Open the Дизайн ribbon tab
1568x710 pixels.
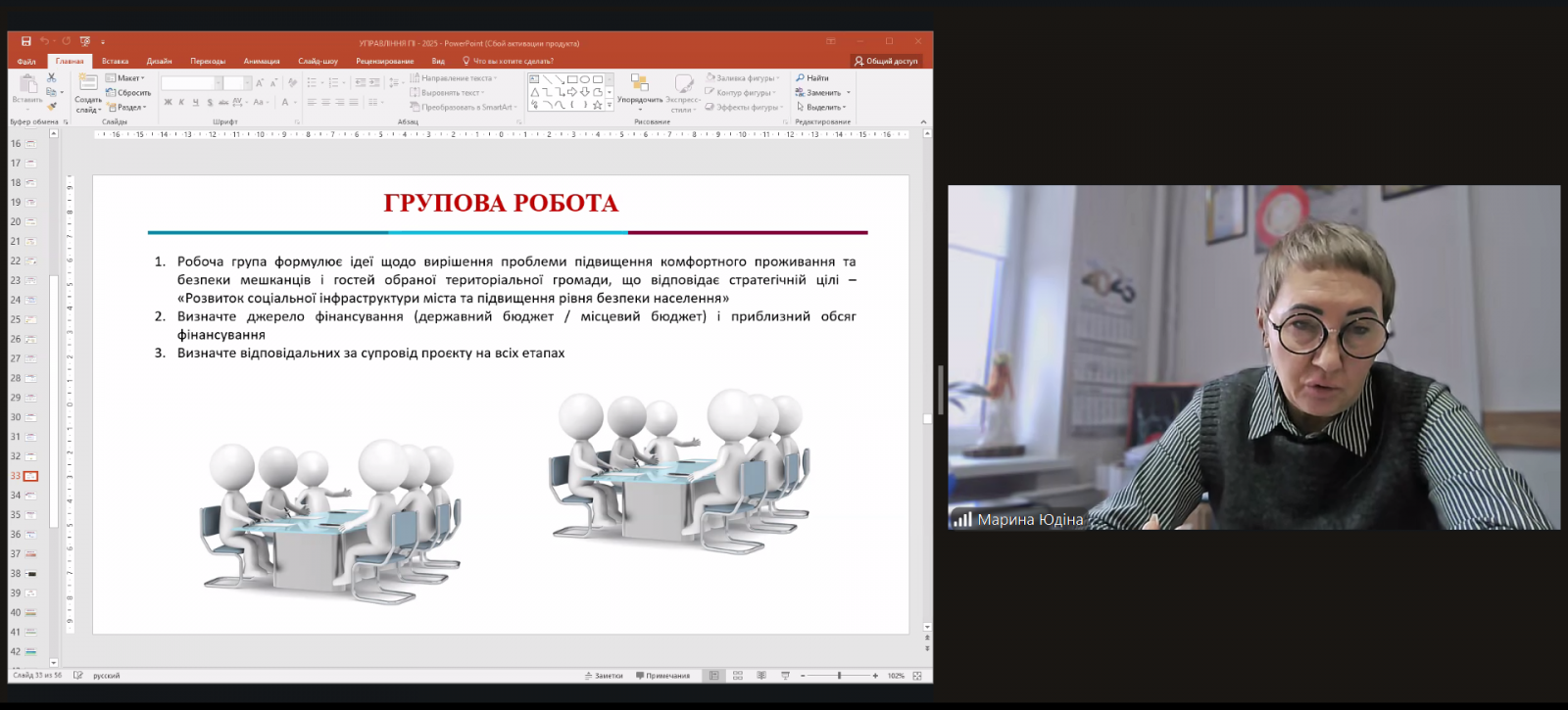click(159, 61)
